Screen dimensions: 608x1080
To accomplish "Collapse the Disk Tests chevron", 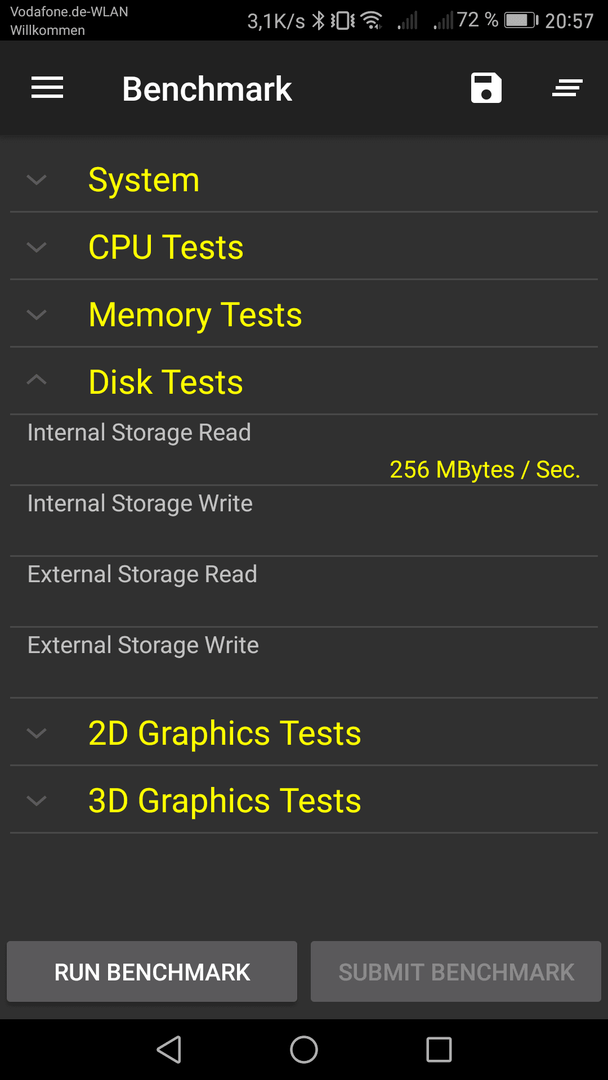I will point(36,380).
